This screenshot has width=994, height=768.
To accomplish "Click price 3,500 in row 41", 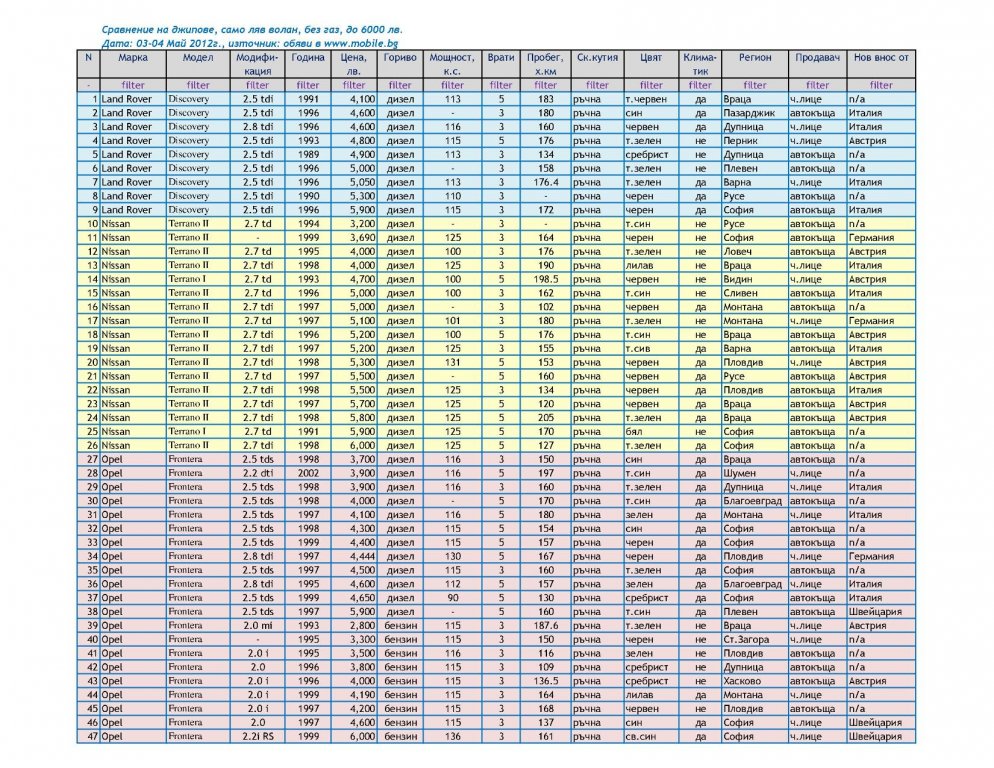I will pos(362,654).
